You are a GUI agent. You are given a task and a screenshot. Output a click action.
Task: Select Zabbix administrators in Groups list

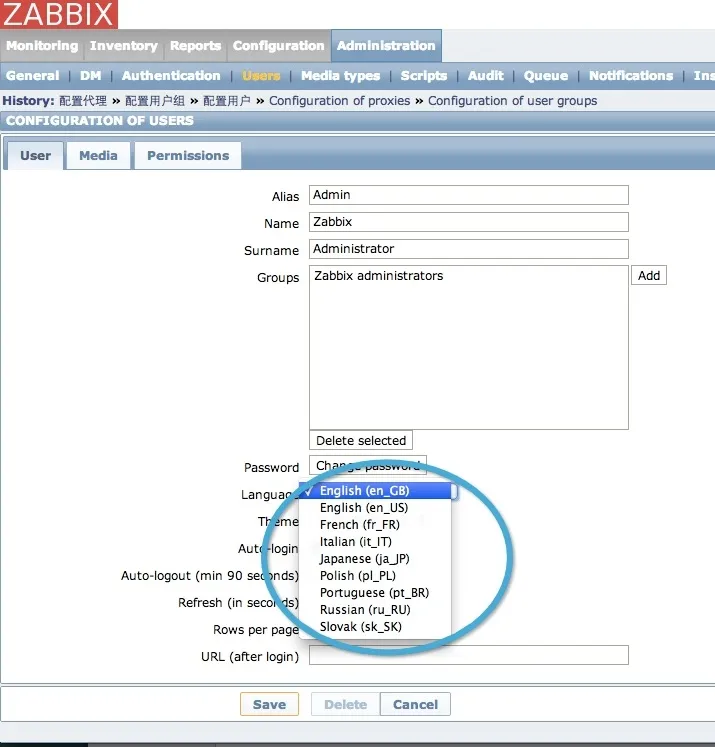(378, 276)
